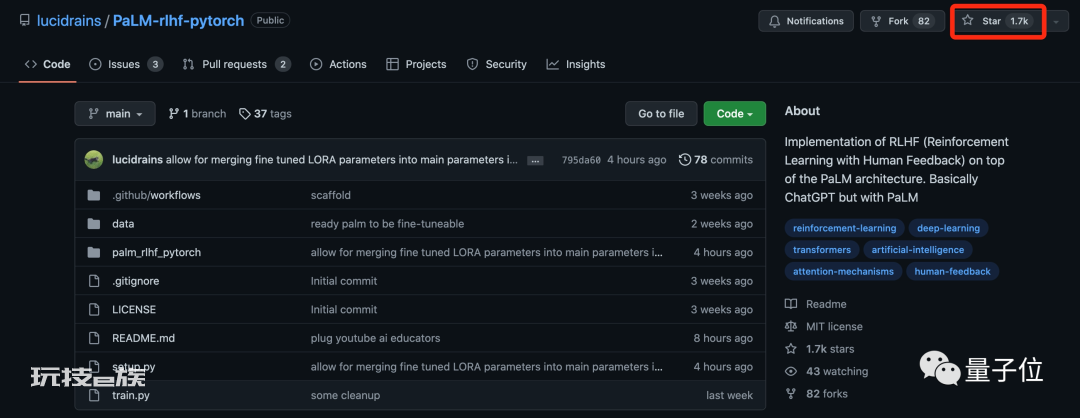Open commit hash 795da60
This screenshot has width=1080, height=418.
[581, 160]
